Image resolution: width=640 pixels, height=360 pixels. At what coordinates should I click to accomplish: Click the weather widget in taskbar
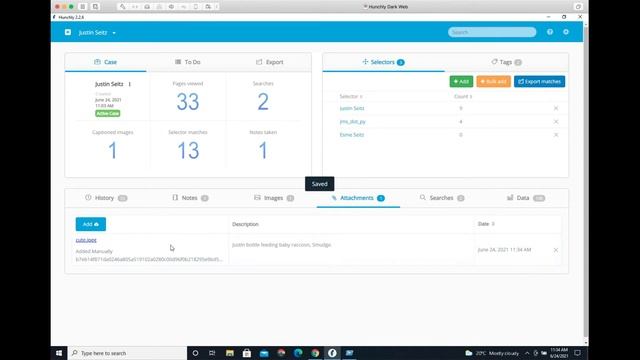coord(492,353)
